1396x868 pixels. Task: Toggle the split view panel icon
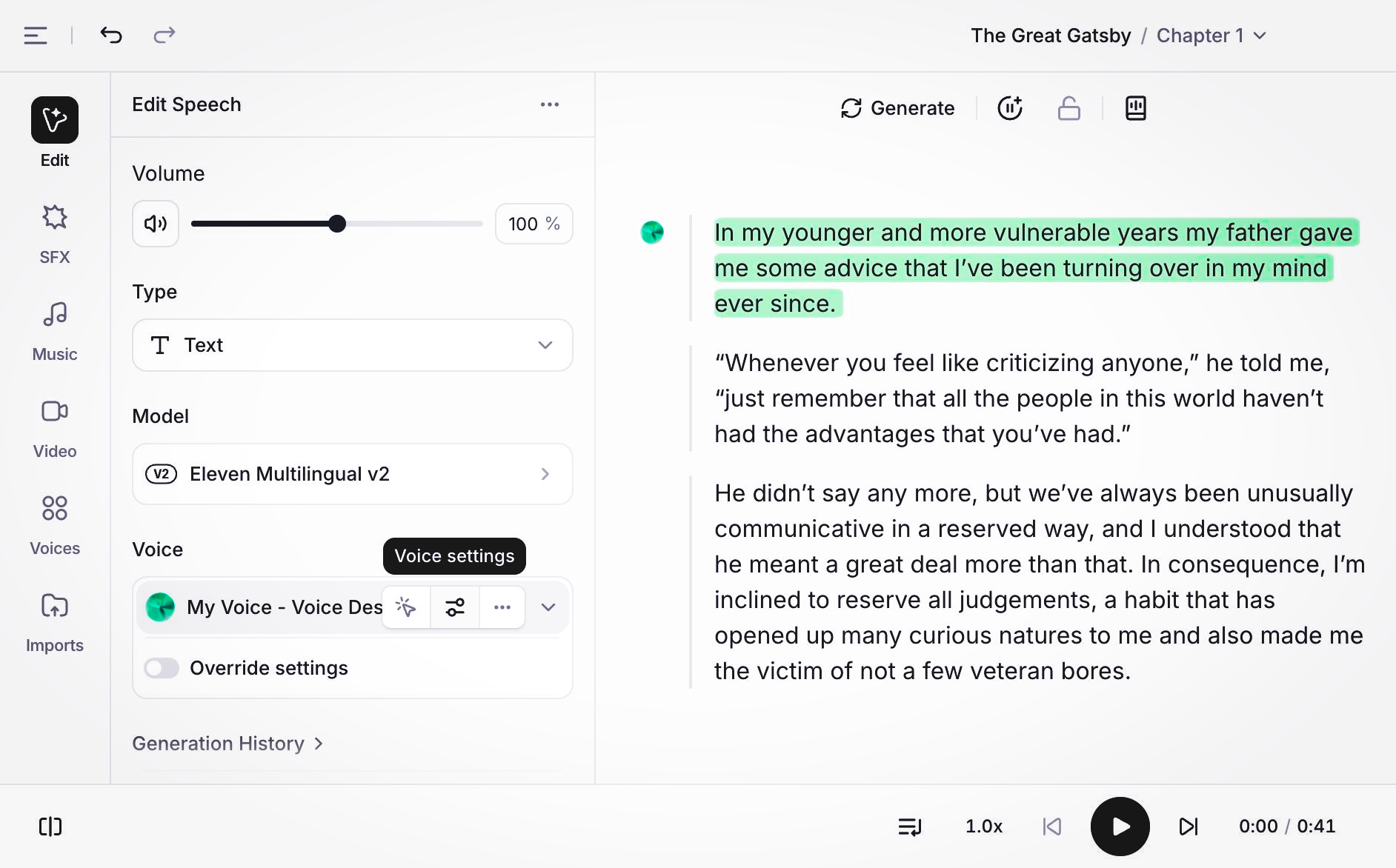tap(50, 827)
